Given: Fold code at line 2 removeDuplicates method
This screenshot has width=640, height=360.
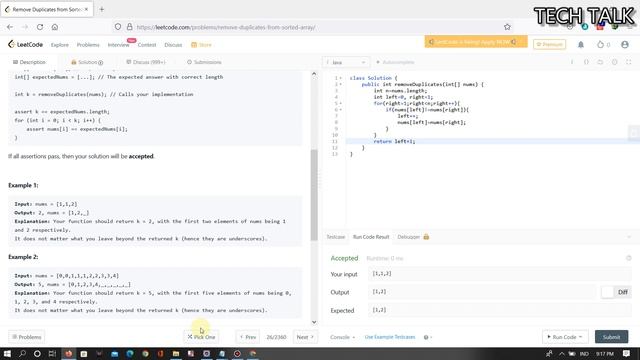Looking at the screenshot, I should click(341, 84).
